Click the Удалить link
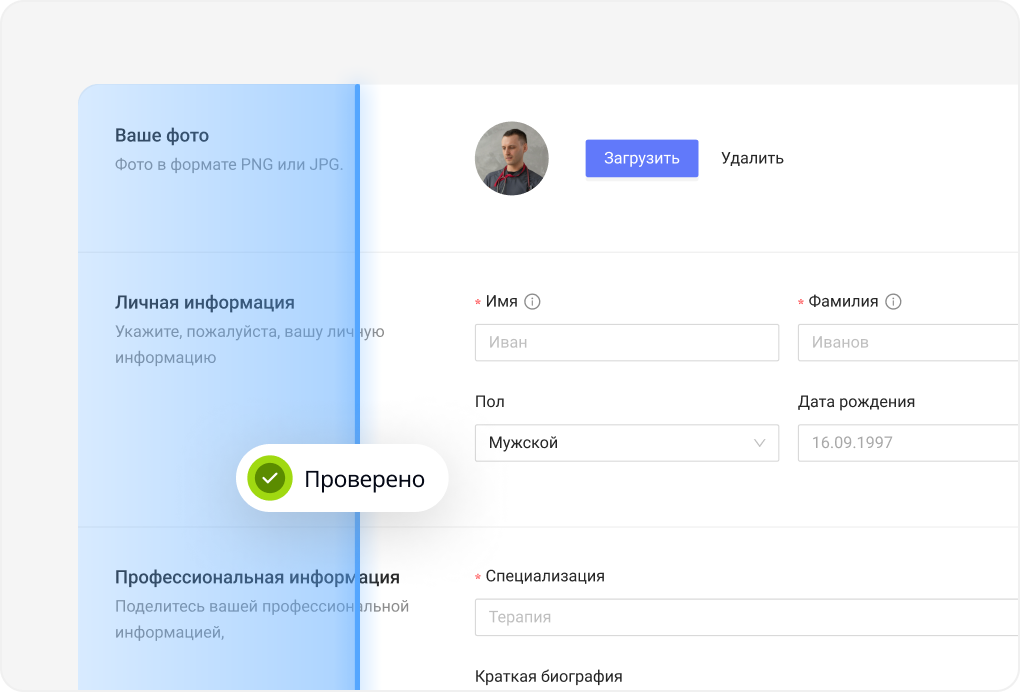Screen dimensions: 1020x692 tap(752, 158)
